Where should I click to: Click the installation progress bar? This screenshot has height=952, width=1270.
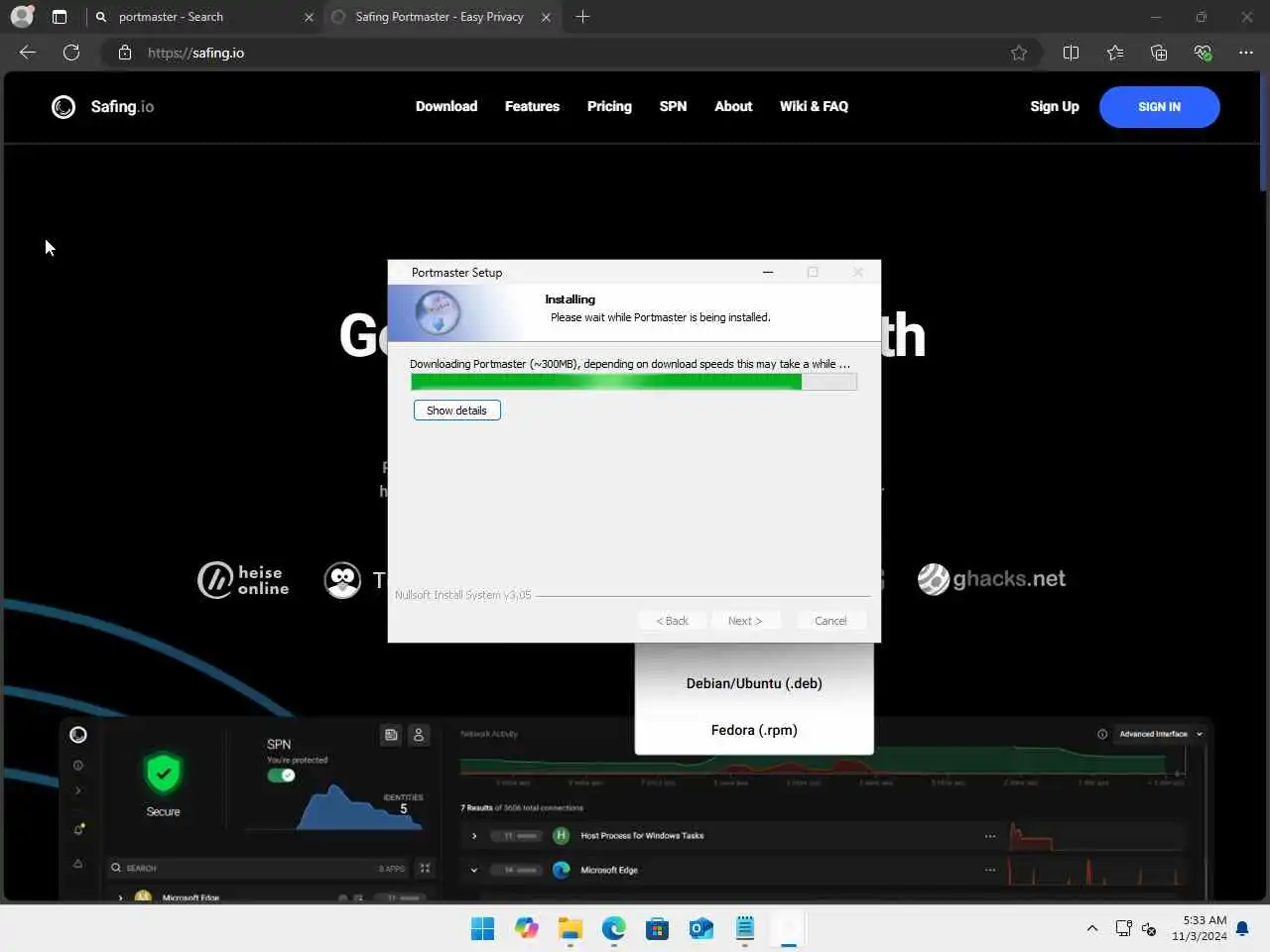pyautogui.click(x=633, y=382)
